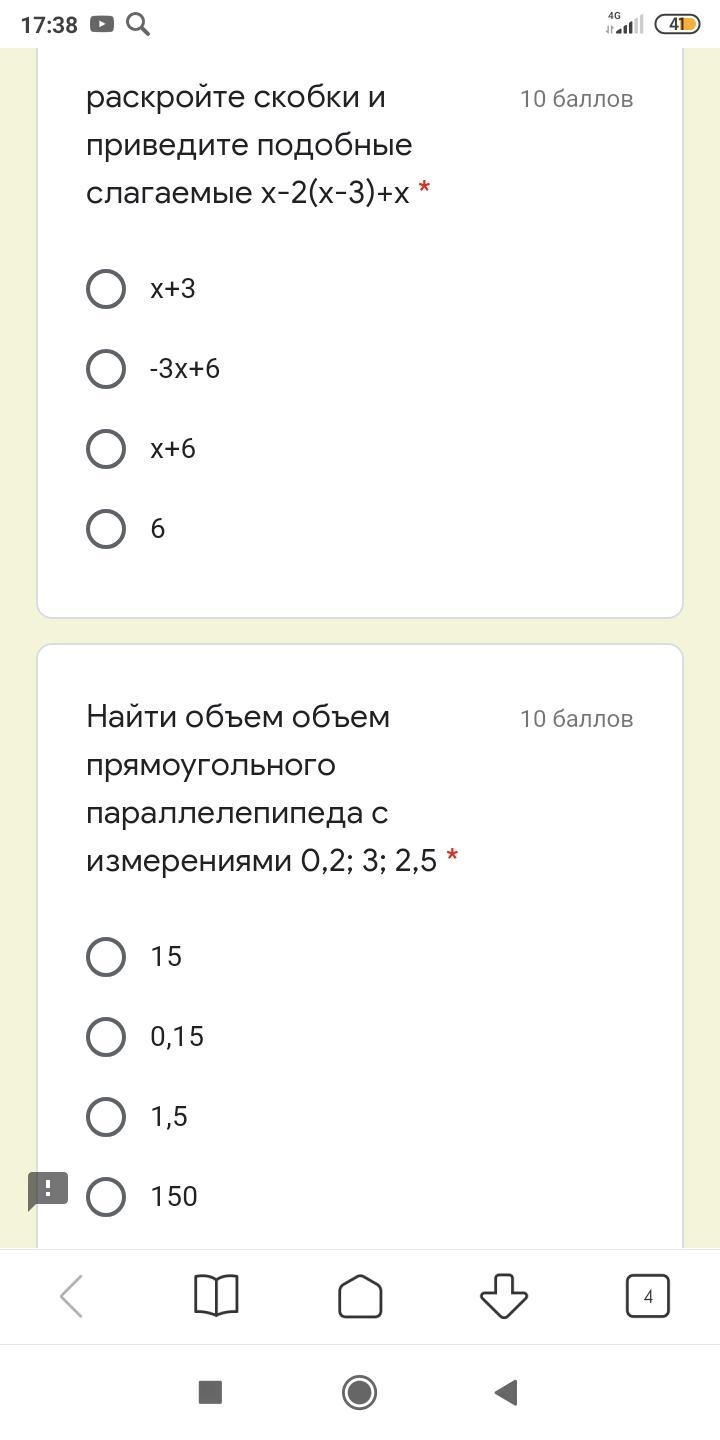The width and height of the screenshot is (720, 1440).
Task: Select the answer x+3
Action: [106, 289]
